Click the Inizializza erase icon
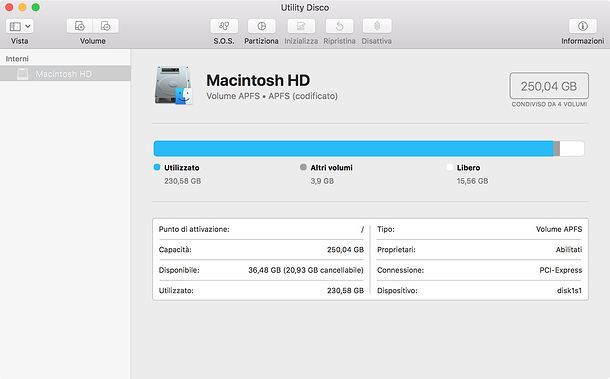This screenshot has height=379, width=610. point(301,26)
